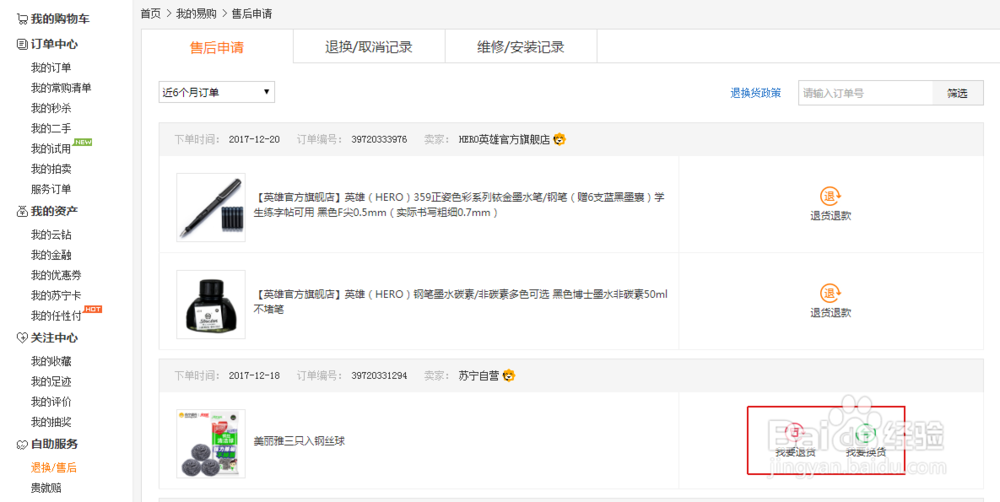Viewport: 1000px width, 502px height.
Task: Go to 首页 in breadcrumb
Action: (x=151, y=13)
